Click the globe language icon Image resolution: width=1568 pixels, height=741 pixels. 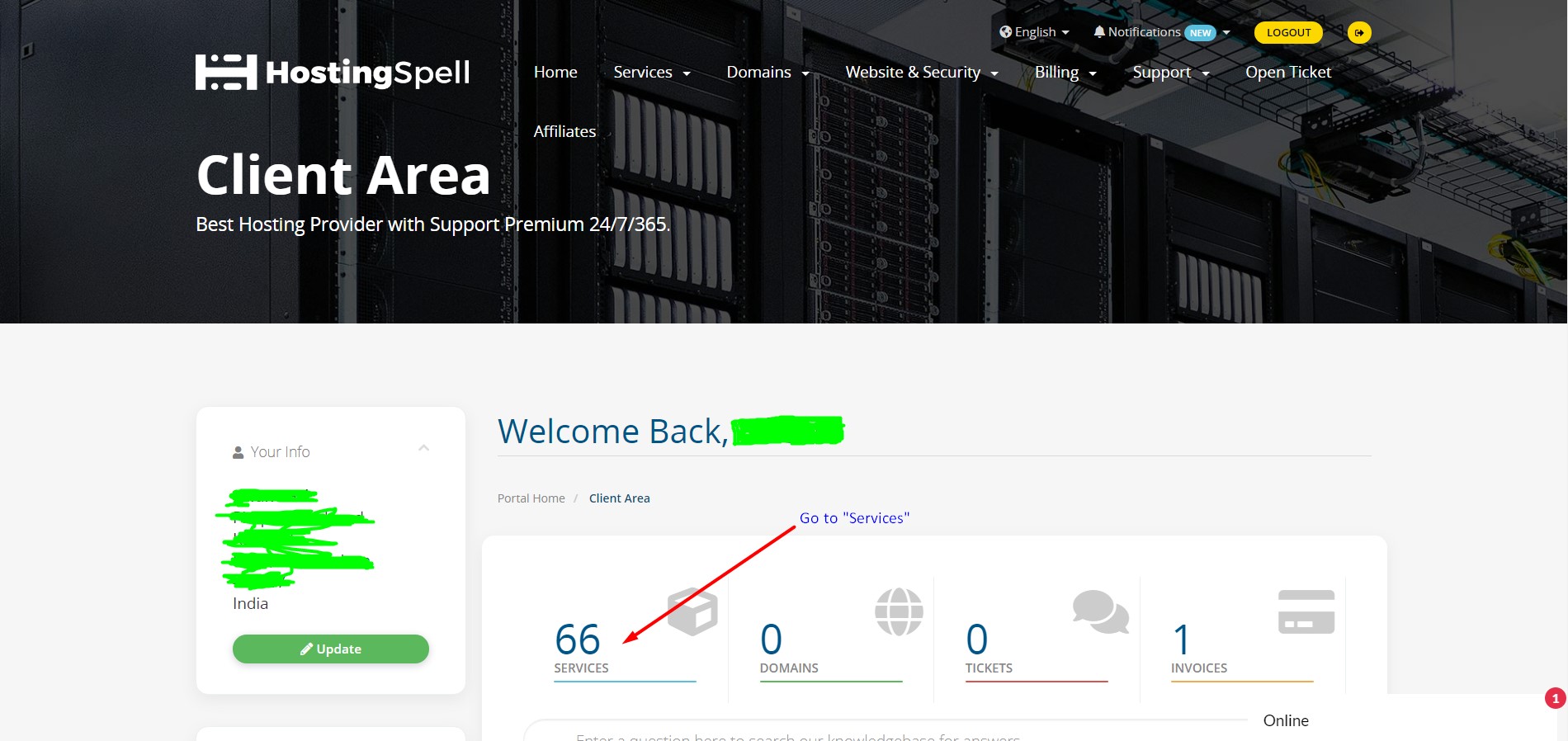click(1005, 32)
